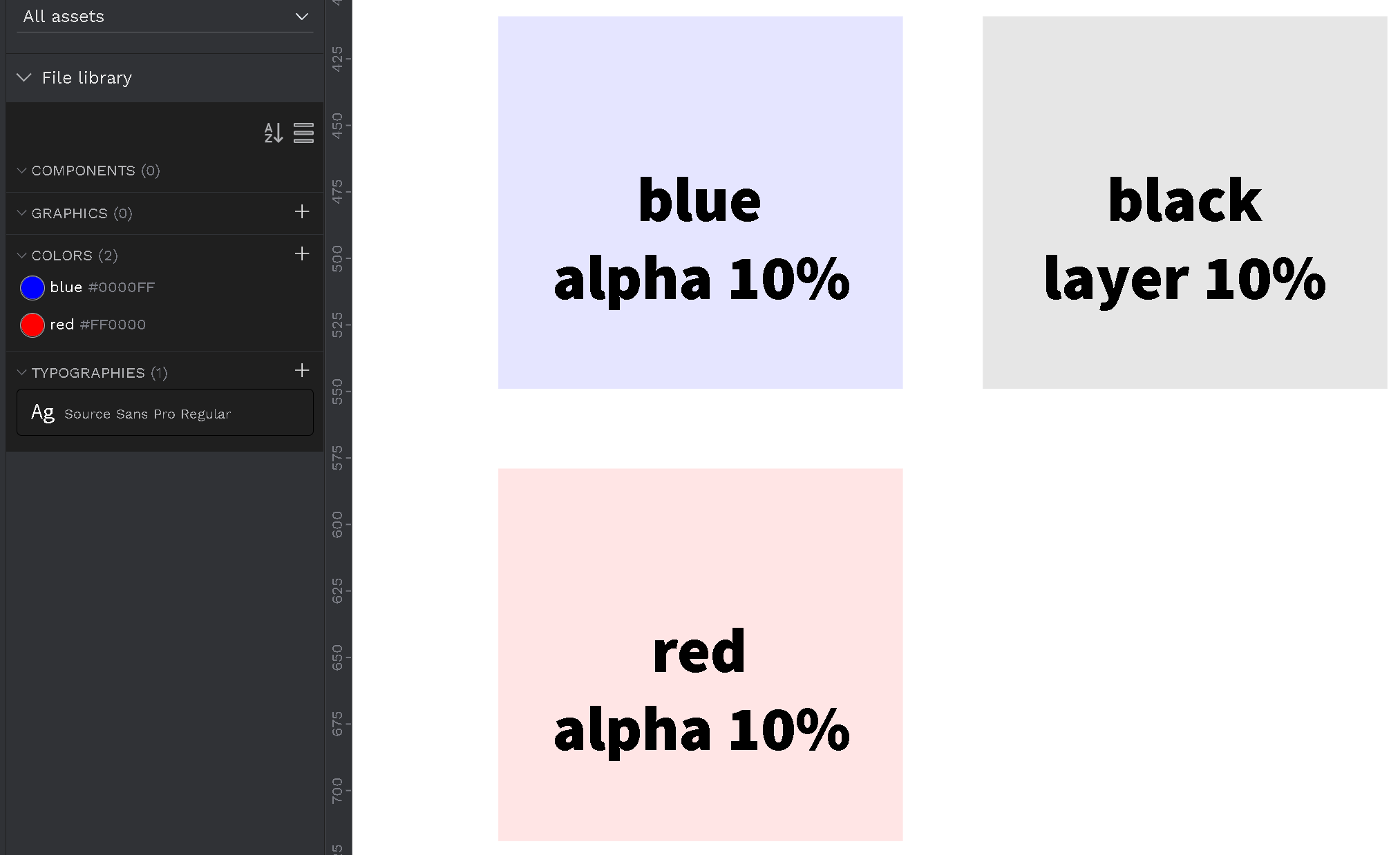Switch assets to list view mode
The width and height of the screenshot is (1400, 855).
click(x=303, y=134)
